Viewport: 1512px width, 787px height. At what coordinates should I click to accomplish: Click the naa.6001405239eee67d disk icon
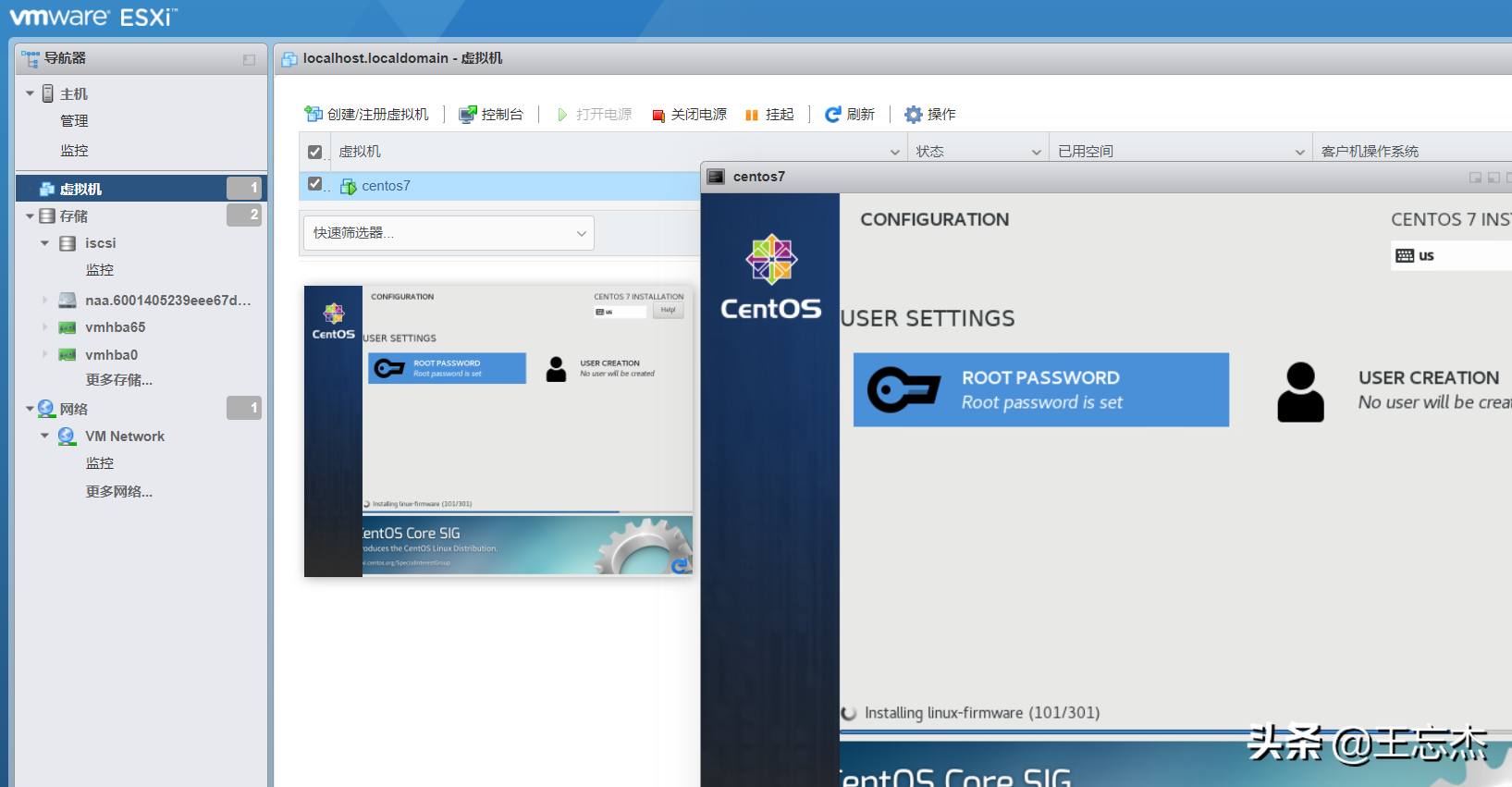coord(68,300)
